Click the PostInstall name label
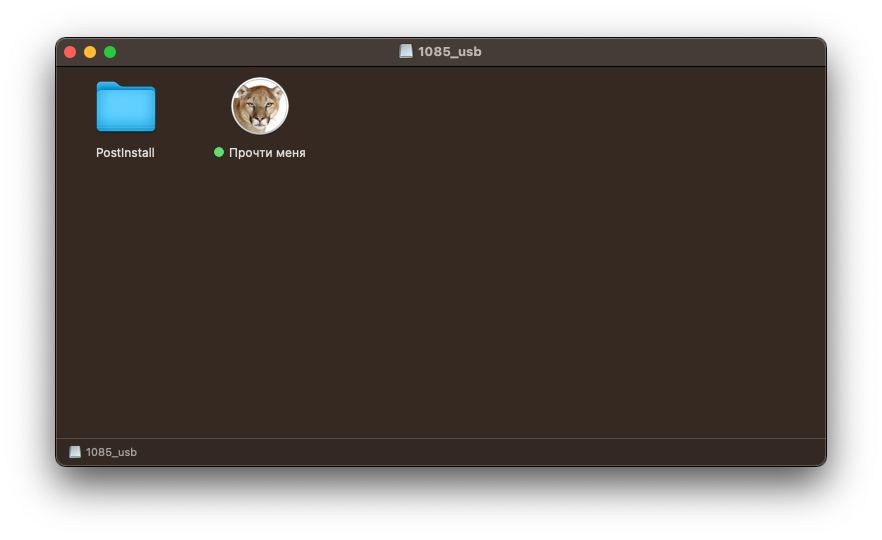Viewport: 882px width, 540px height. click(125, 152)
